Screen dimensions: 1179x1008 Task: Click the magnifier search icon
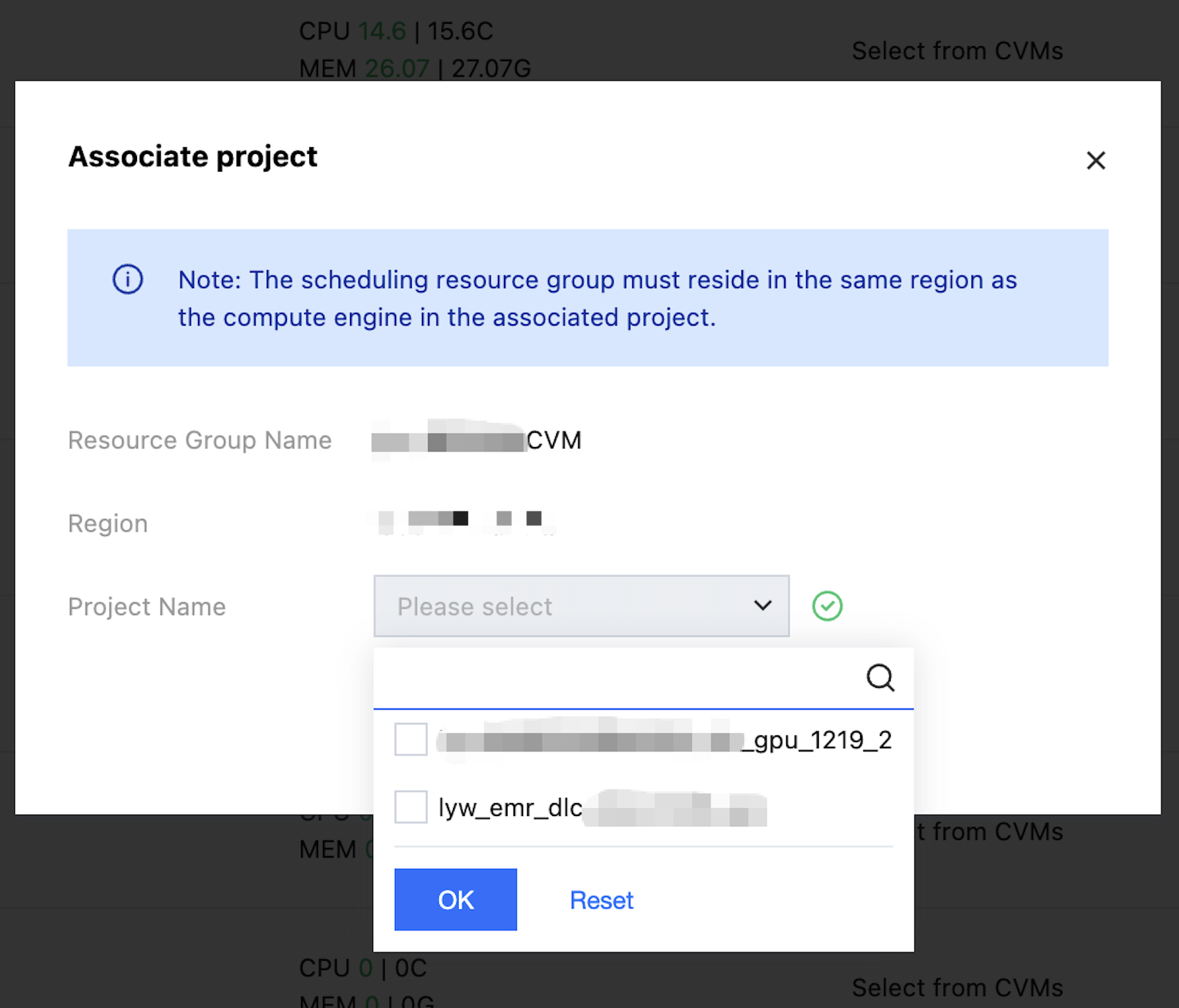[880, 677]
